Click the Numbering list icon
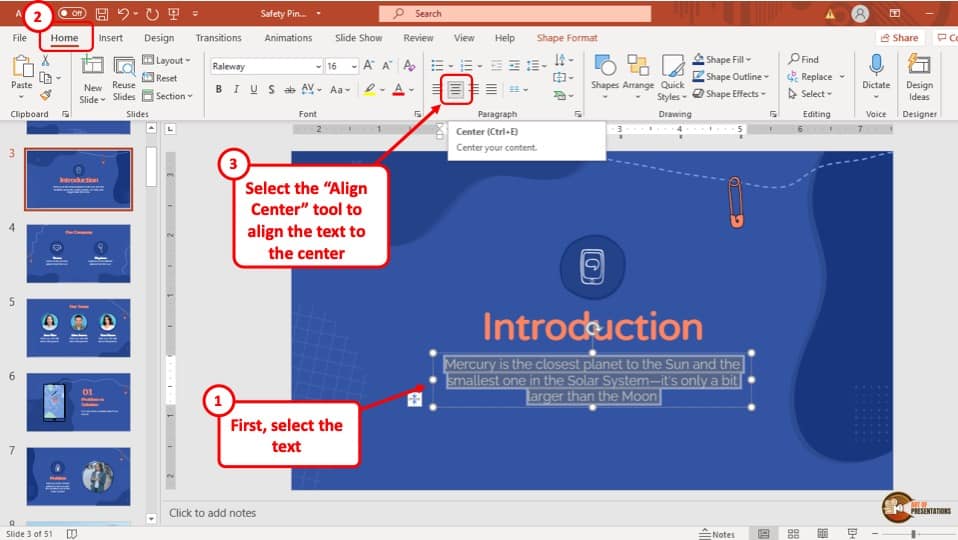 (x=466, y=65)
